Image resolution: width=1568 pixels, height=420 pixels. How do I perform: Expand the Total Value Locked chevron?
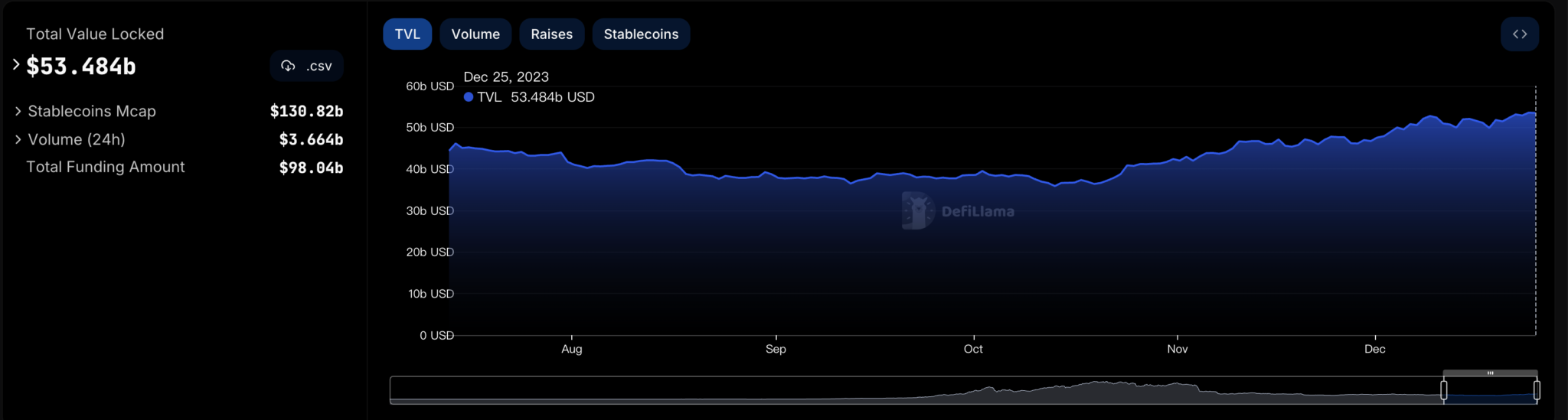(x=16, y=64)
